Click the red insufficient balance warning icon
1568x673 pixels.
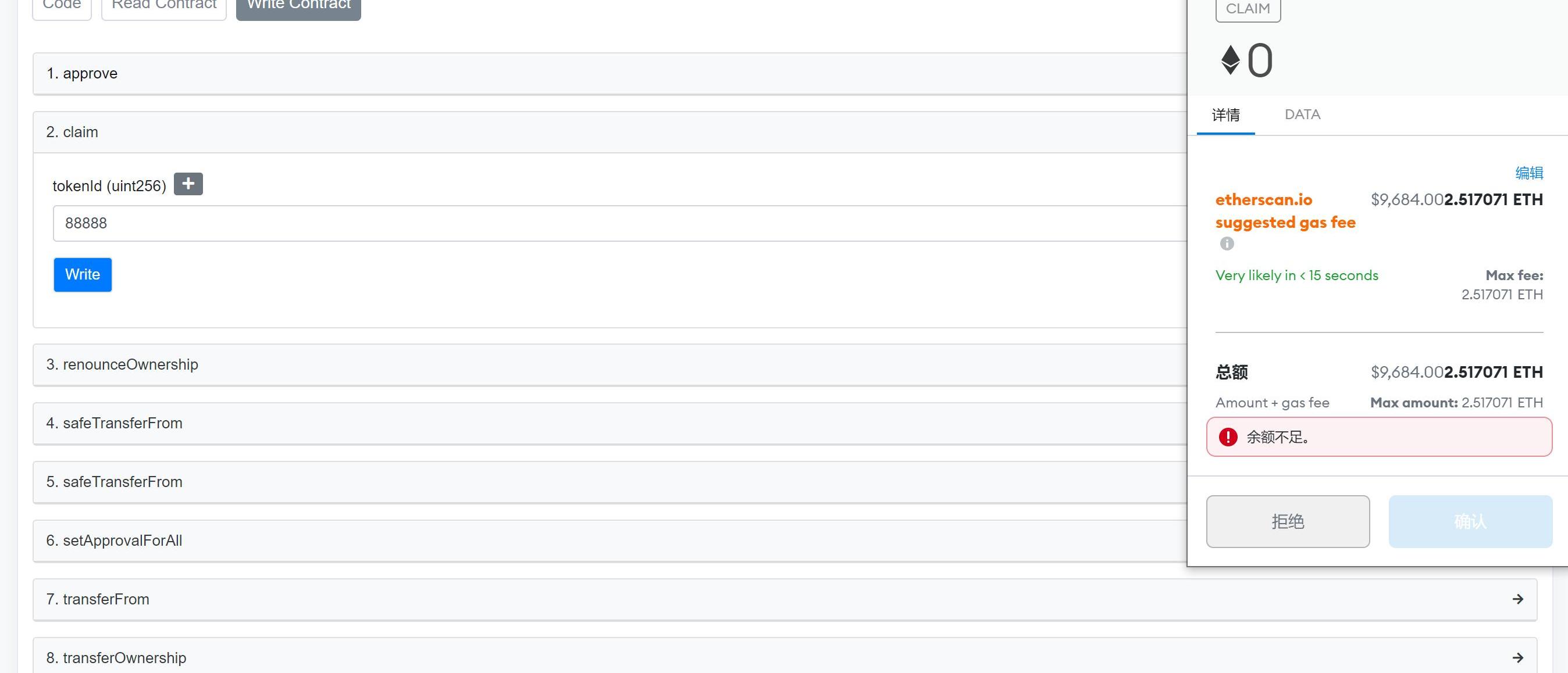[1228, 437]
